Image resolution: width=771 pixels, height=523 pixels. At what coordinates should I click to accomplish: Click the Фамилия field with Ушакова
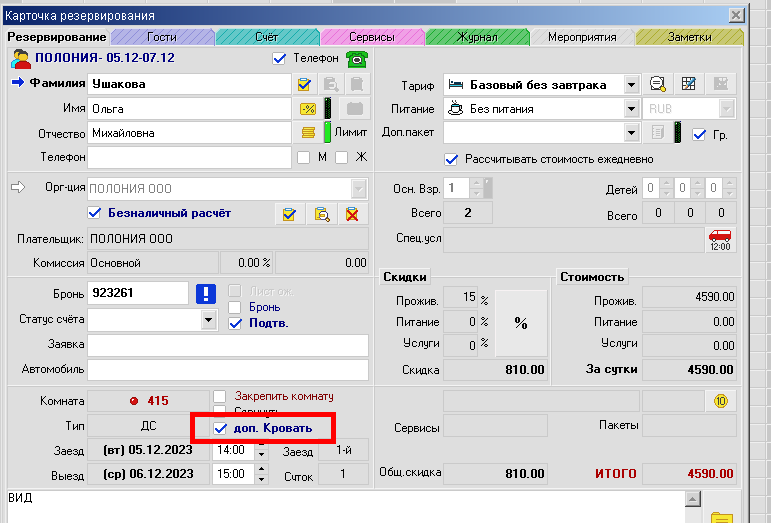[x=188, y=85]
